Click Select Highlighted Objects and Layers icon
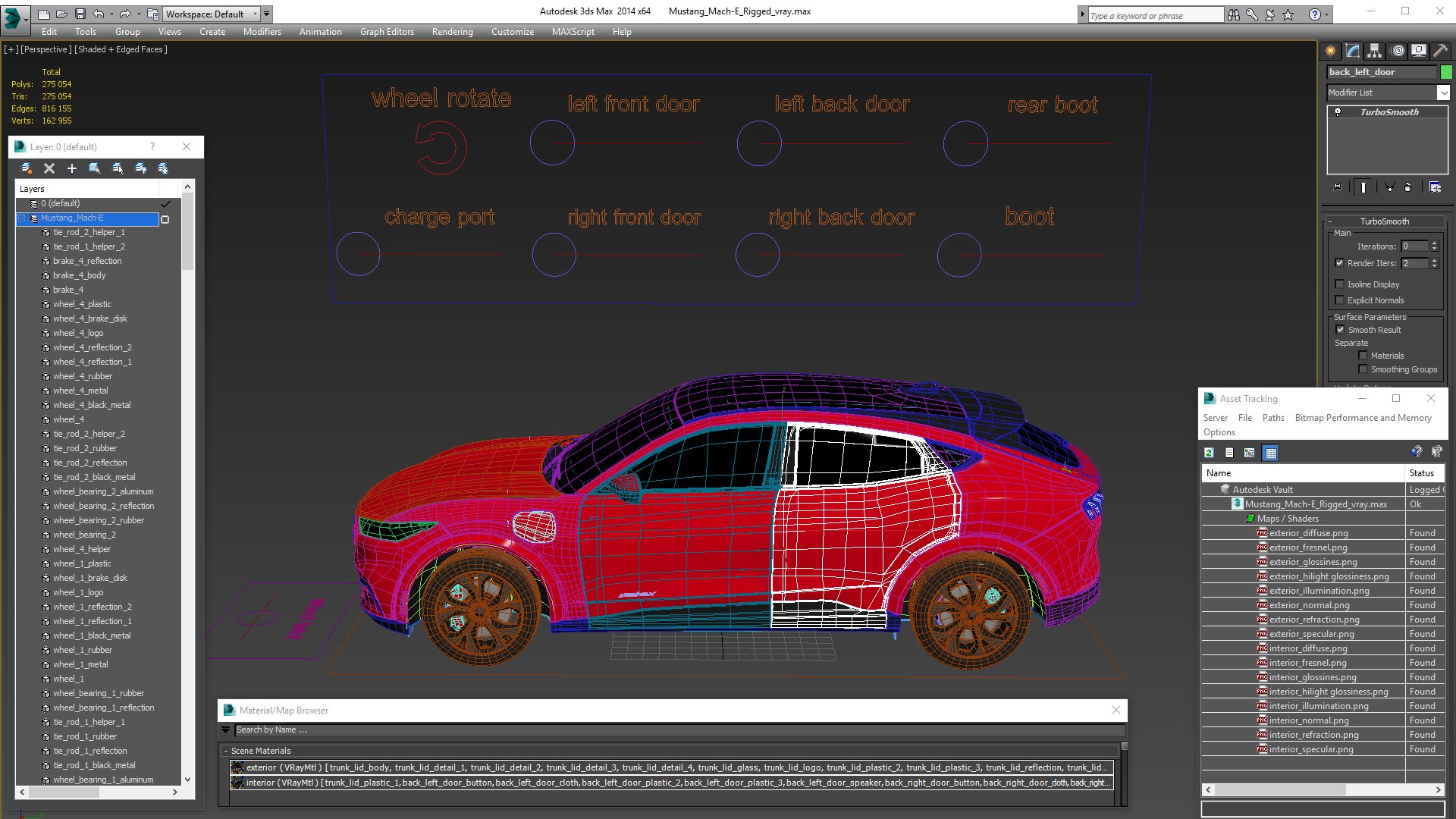The image size is (1456, 819). point(95,168)
